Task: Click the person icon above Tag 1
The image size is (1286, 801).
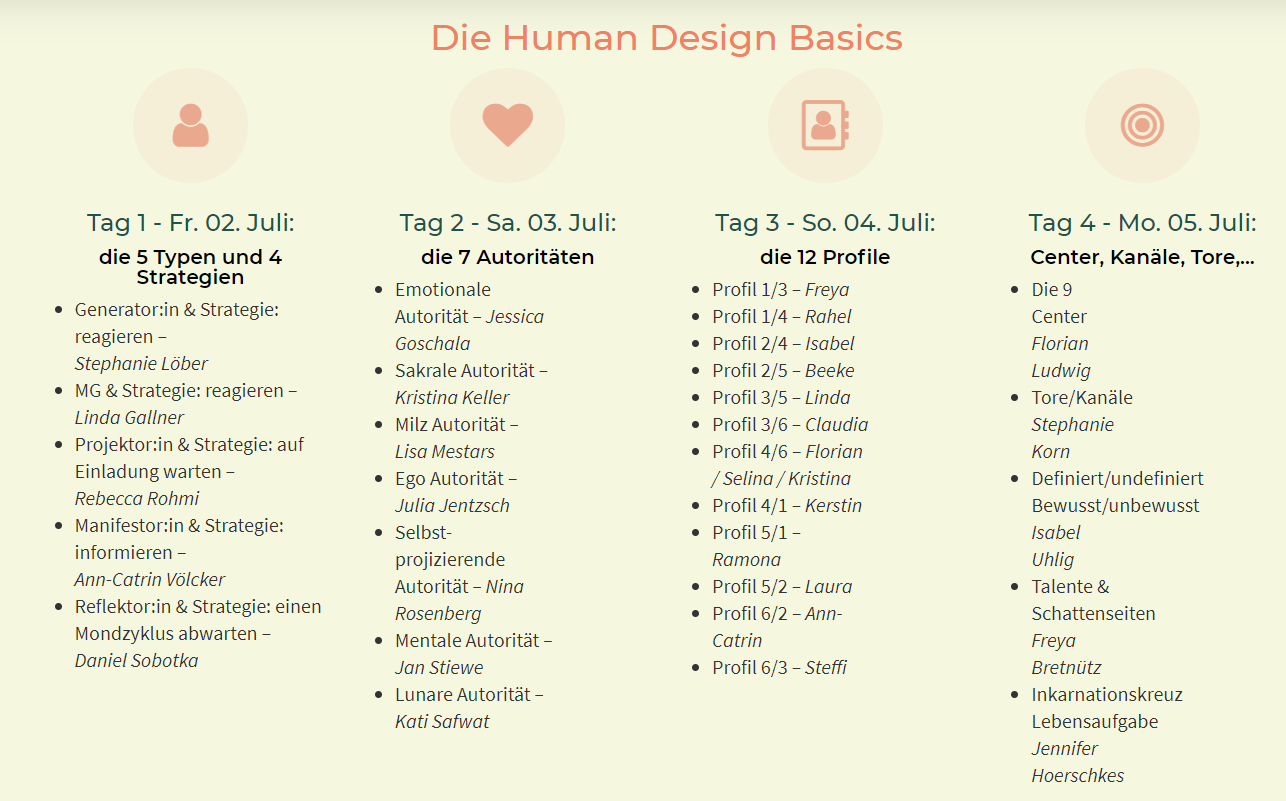Action: click(190, 126)
